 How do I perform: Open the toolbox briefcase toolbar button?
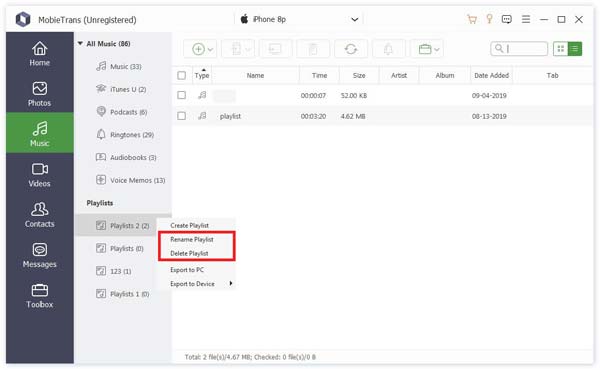427,49
